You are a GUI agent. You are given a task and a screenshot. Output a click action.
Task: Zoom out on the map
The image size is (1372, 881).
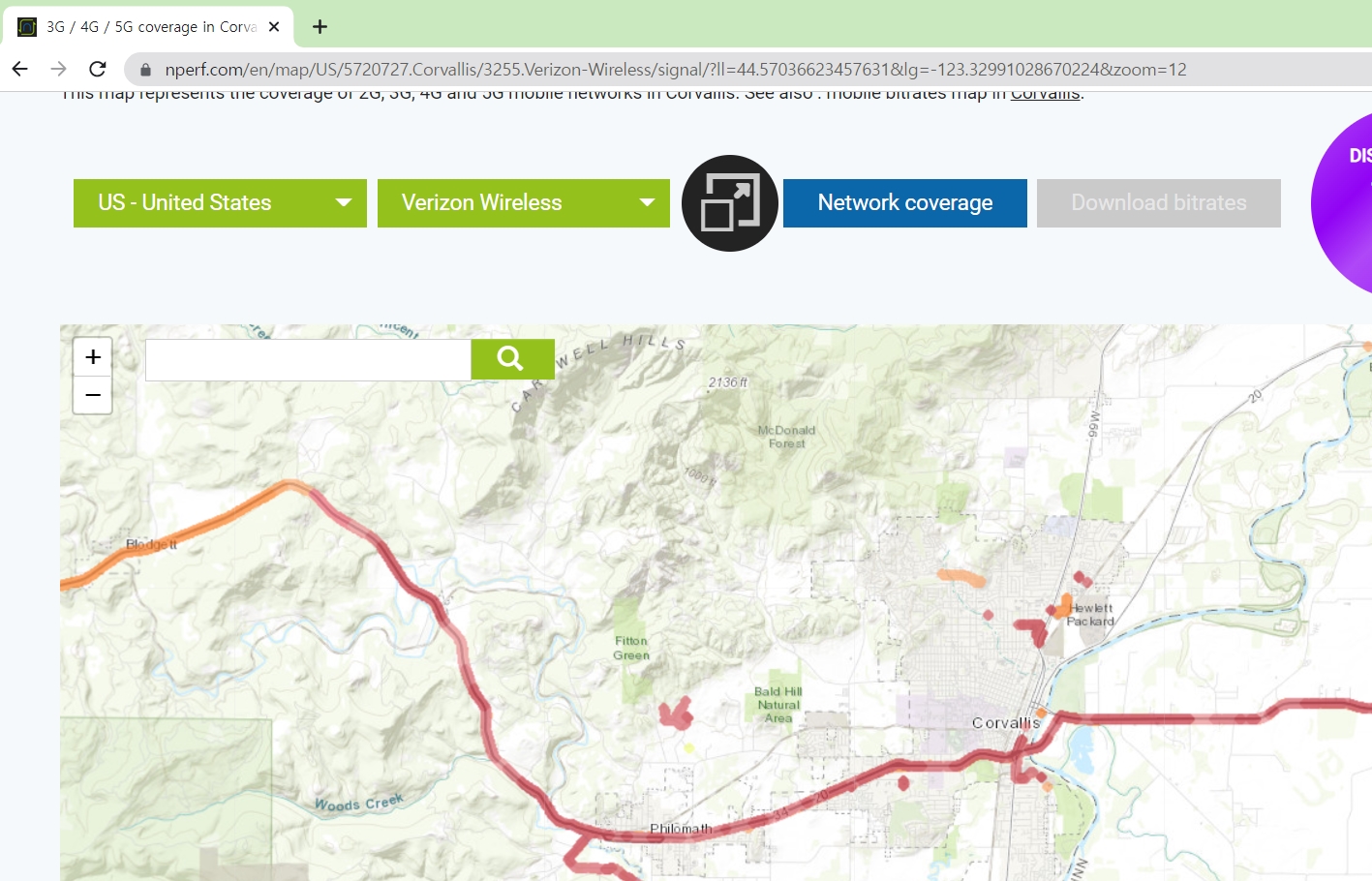(x=93, y=395)
